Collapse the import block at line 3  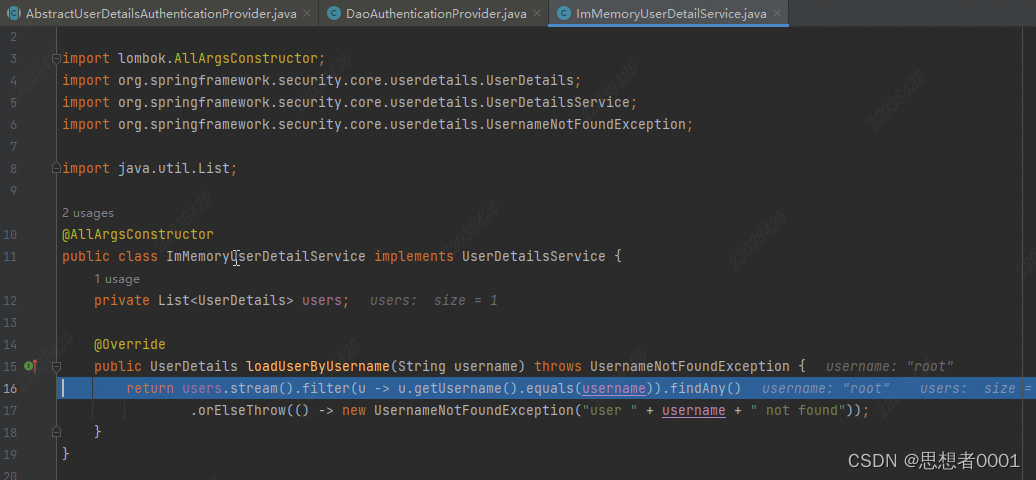pyautogui.click(x=56, y=58)
